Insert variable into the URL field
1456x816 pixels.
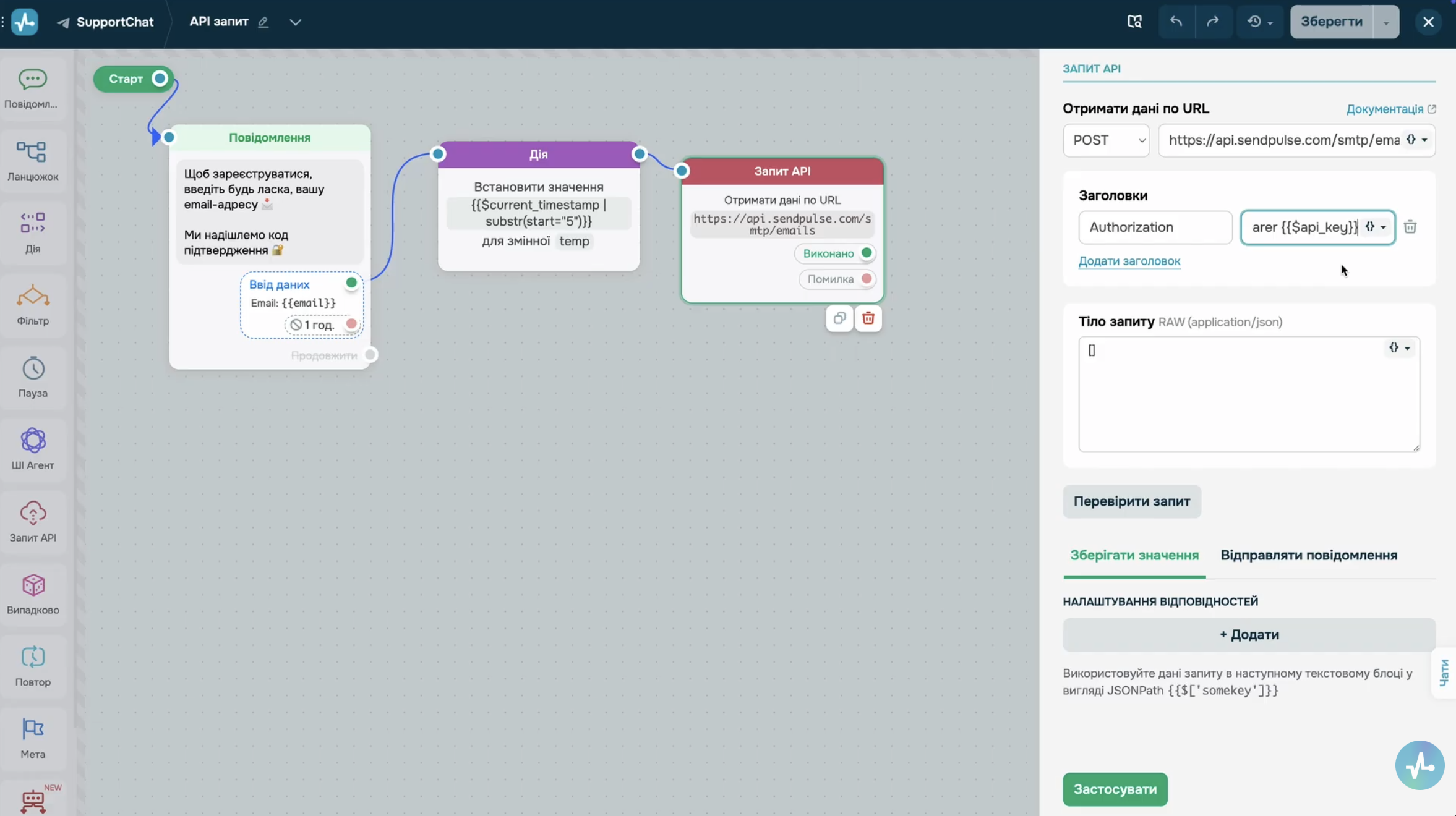[1417, 140]
